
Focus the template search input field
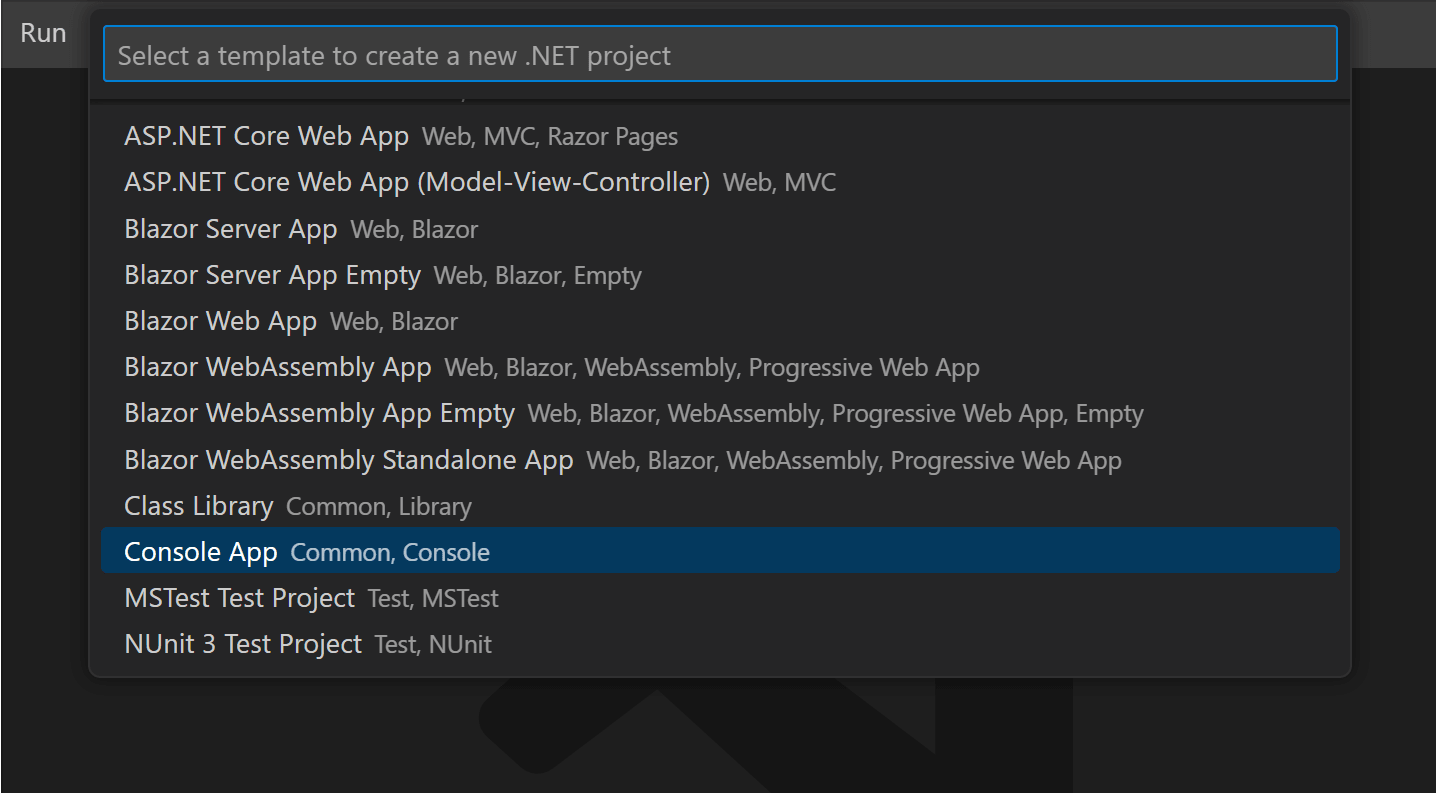click(720, 54)
